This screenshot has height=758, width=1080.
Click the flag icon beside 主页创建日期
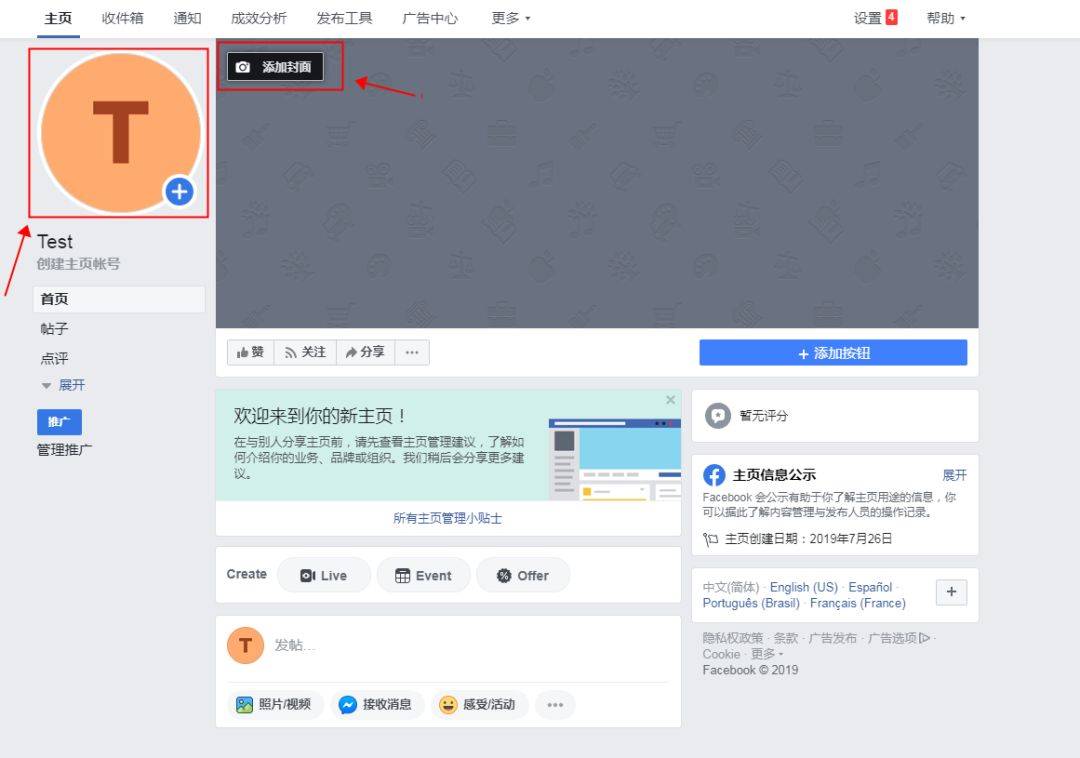(711, 539)
